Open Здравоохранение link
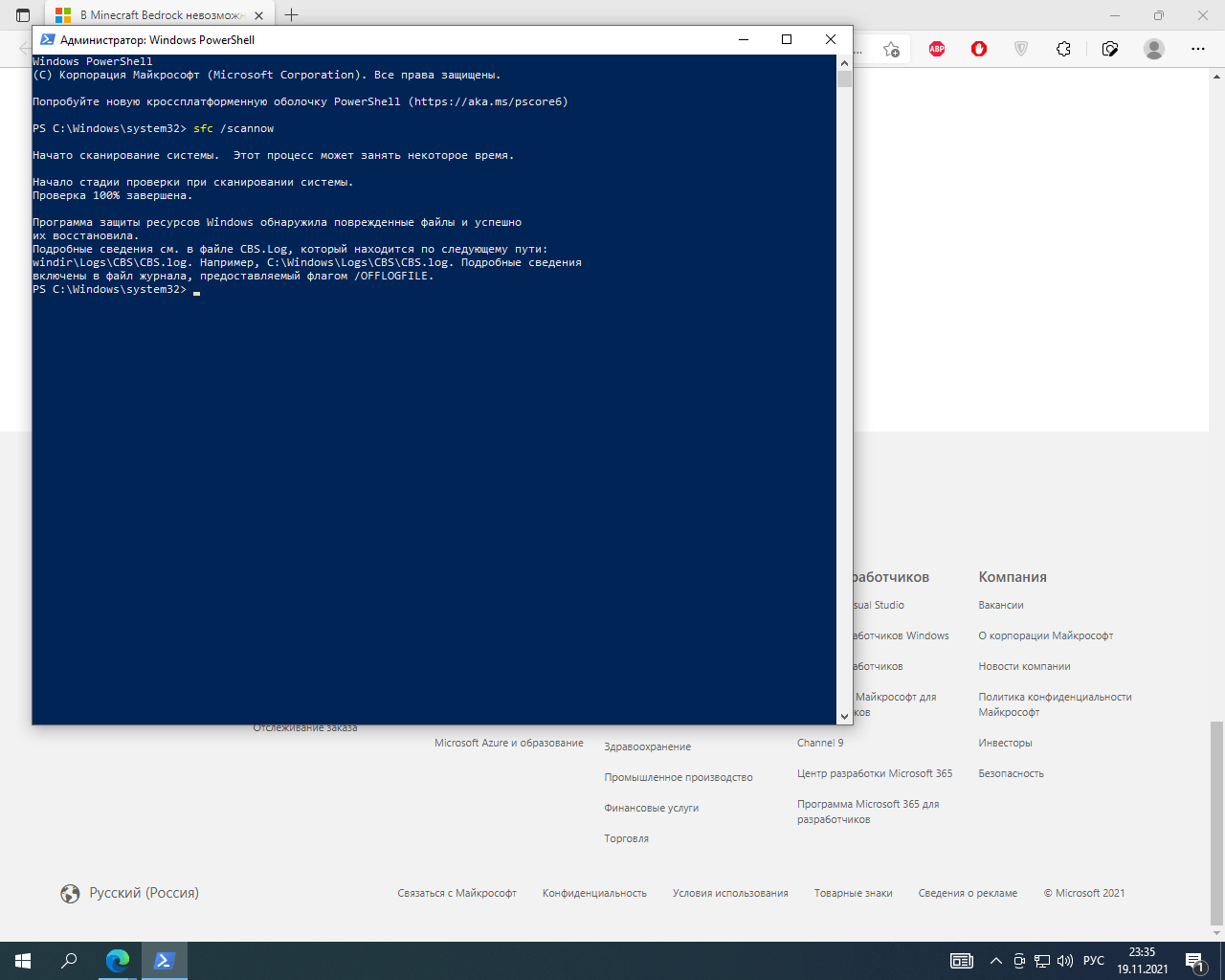 [647, 746]
